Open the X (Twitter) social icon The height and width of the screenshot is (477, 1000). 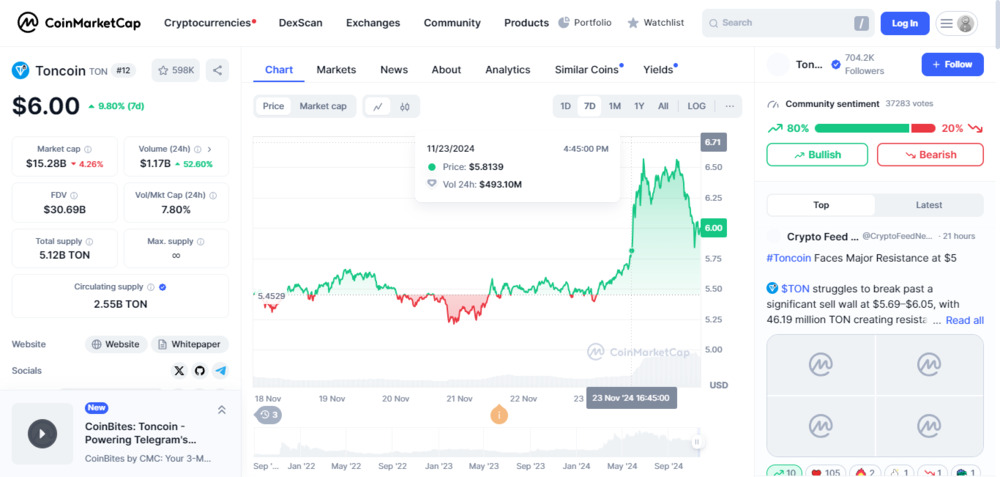[x=179, y=371]
